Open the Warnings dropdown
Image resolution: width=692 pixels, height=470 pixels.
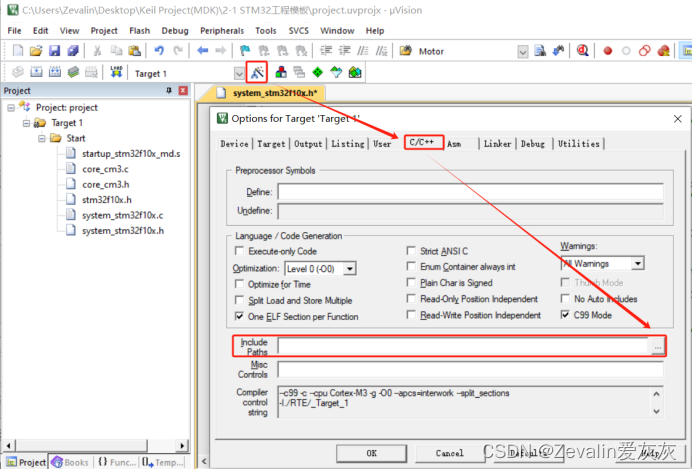pos(637,263)
